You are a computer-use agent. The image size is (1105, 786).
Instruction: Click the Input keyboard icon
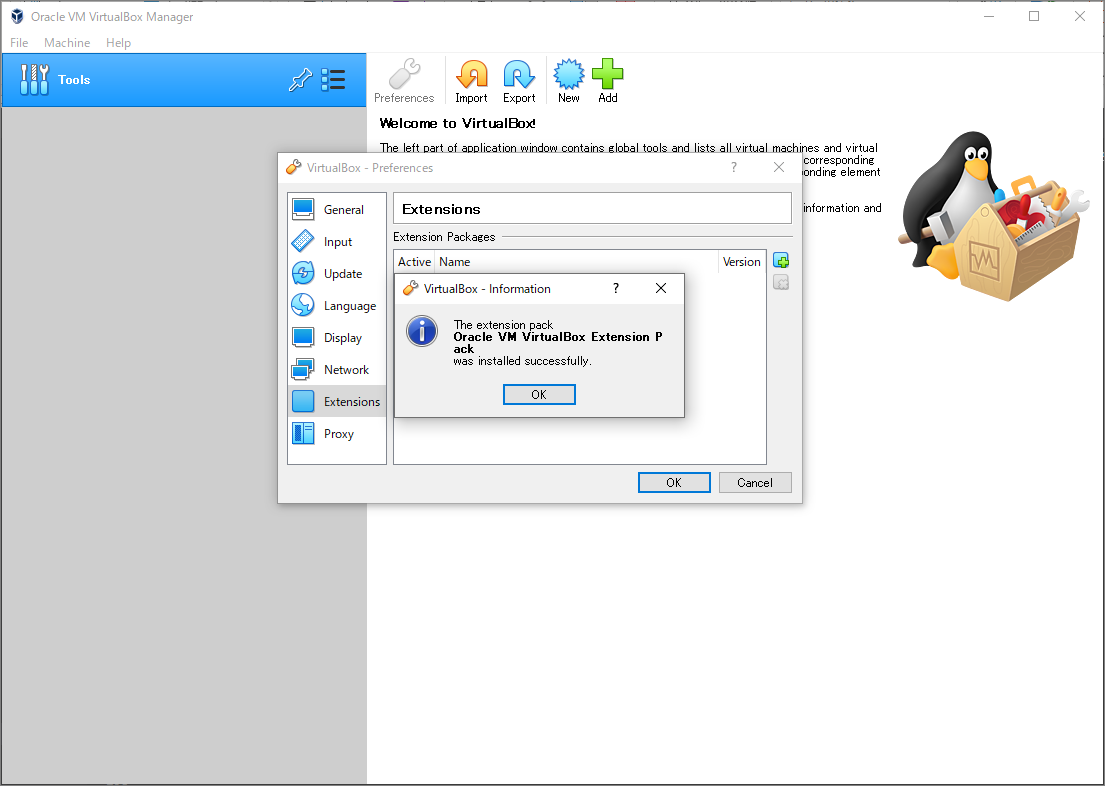(303, 241)
